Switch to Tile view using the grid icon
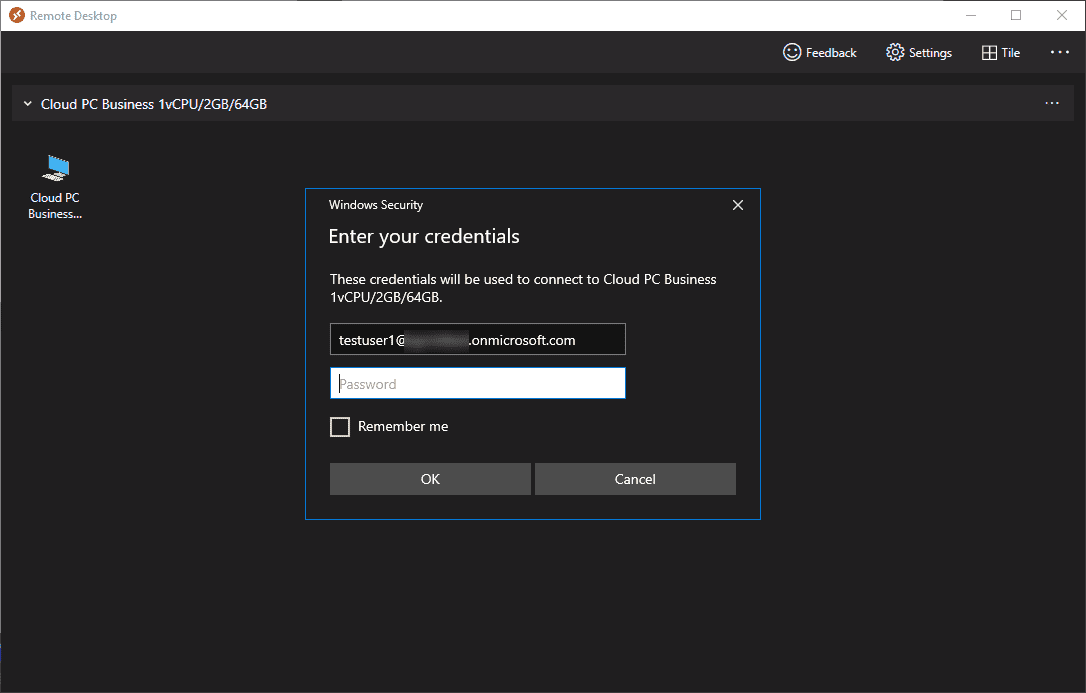1086x693 pixels. tap(991, 52)
